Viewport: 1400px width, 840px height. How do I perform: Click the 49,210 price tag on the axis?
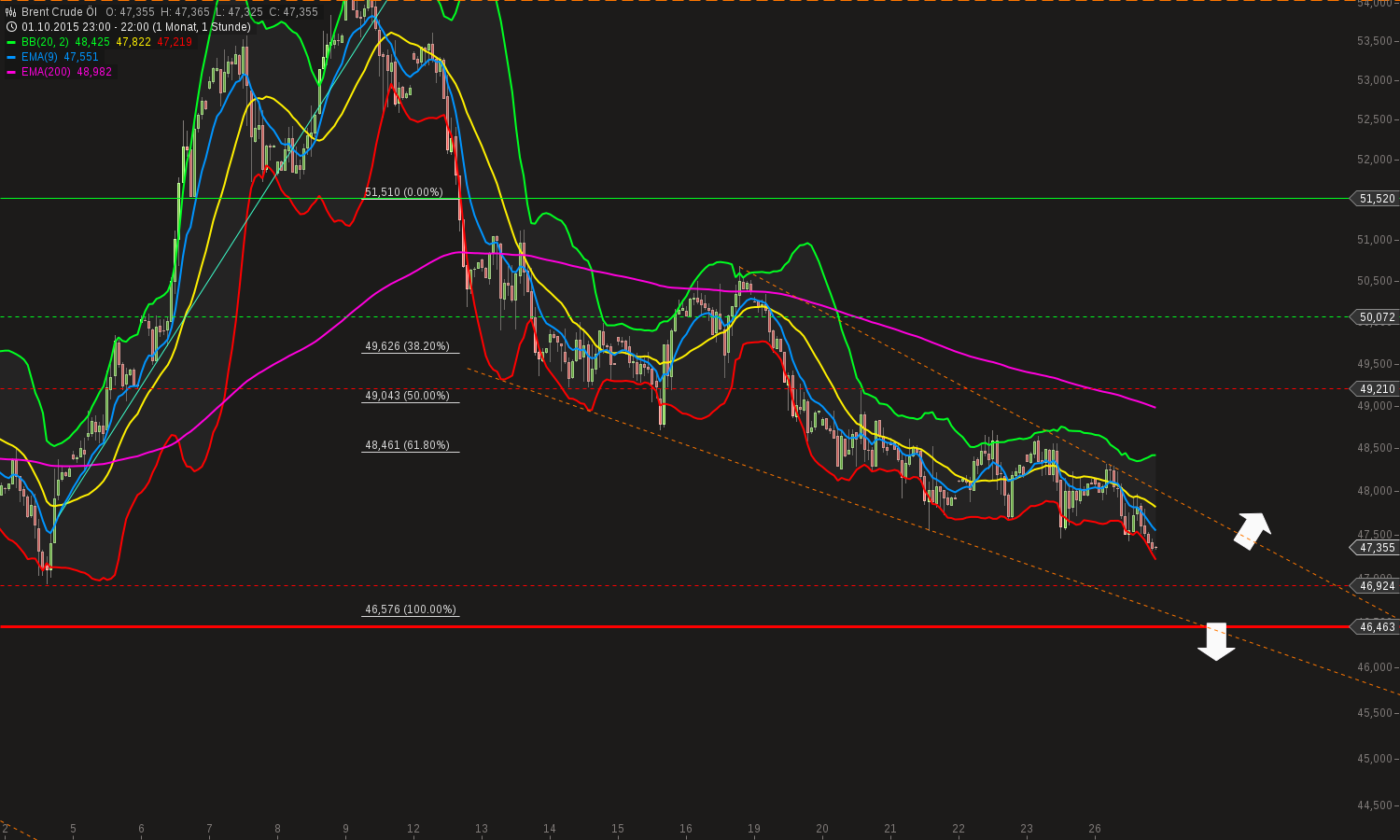1377,389
